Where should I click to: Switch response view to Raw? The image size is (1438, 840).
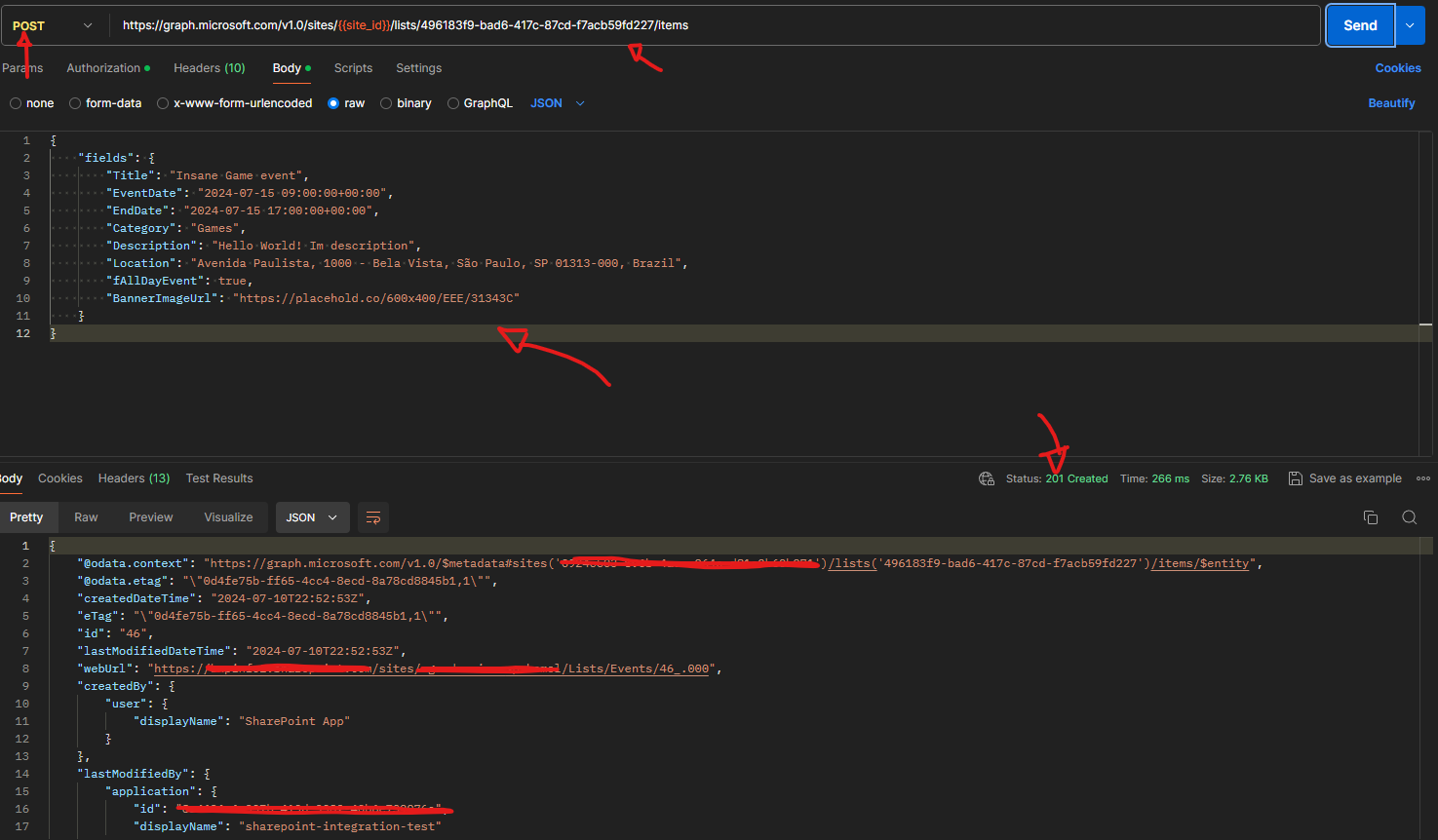[86, 517]
